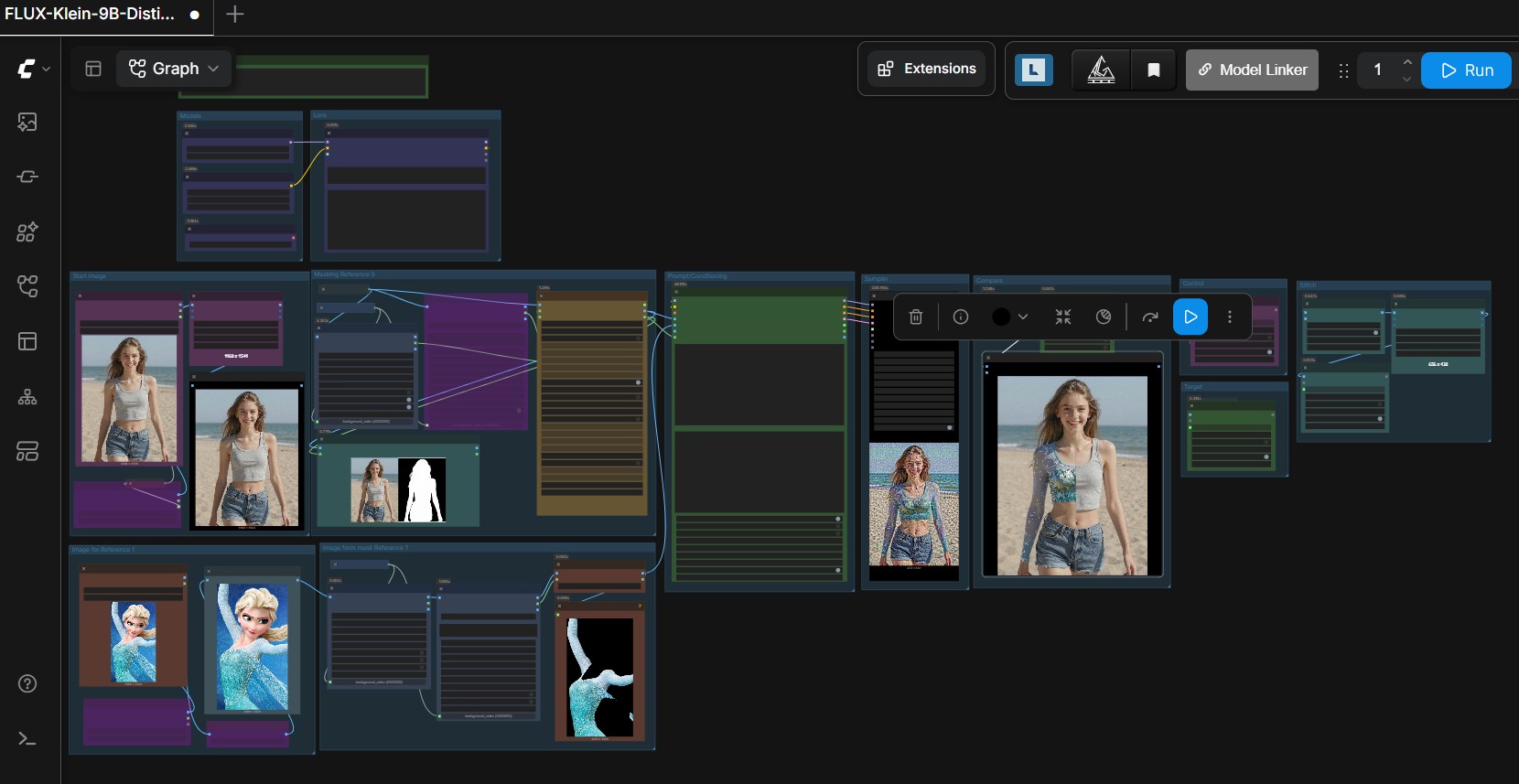The image size is (1519, 784).
Task: Click the noisy Sampler preview image
Action: pos(914,505)
